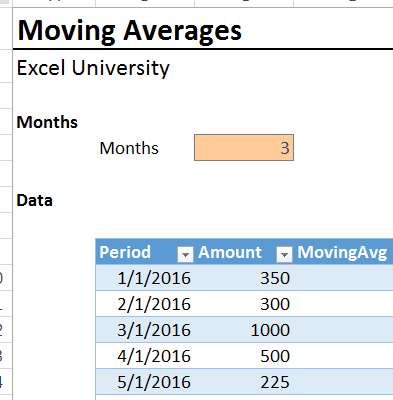Open the Amount column filter dropdown

[284, 255]
